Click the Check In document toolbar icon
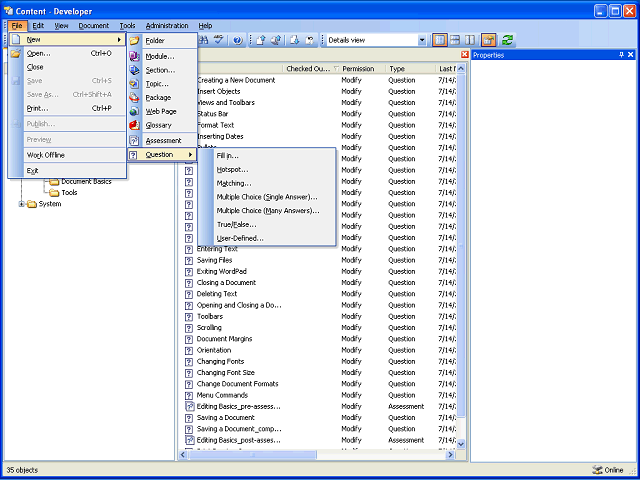Screen dimensions: 640x480 [261, 40]
